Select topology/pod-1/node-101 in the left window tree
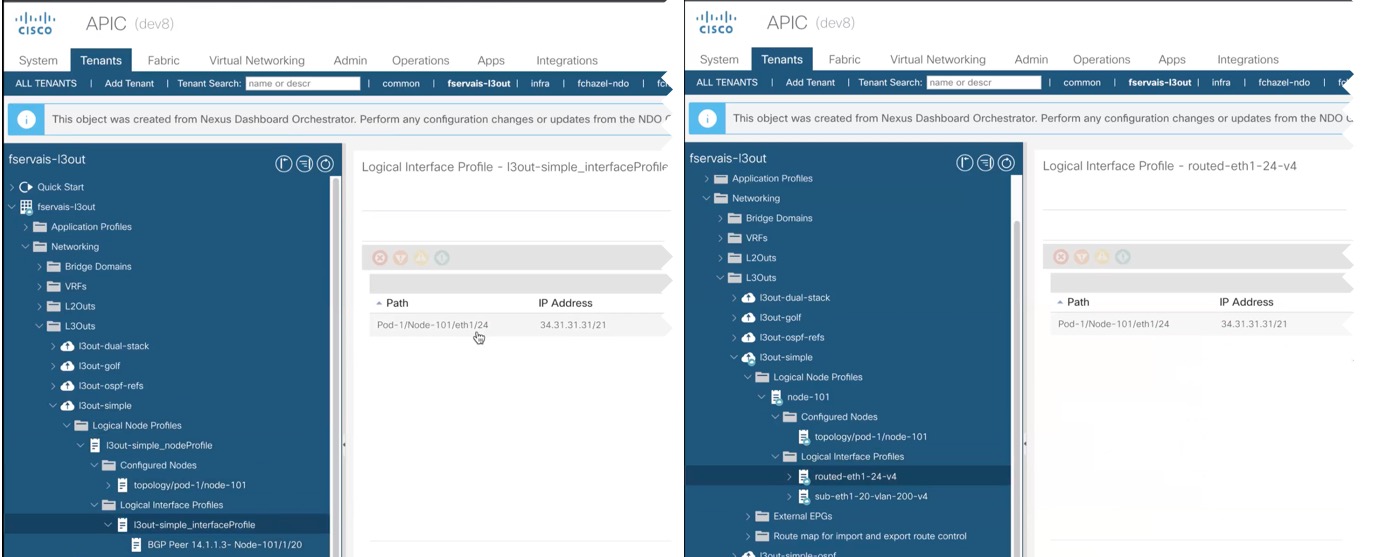This screenshot has width=1377, height=557. pos(190,485)
